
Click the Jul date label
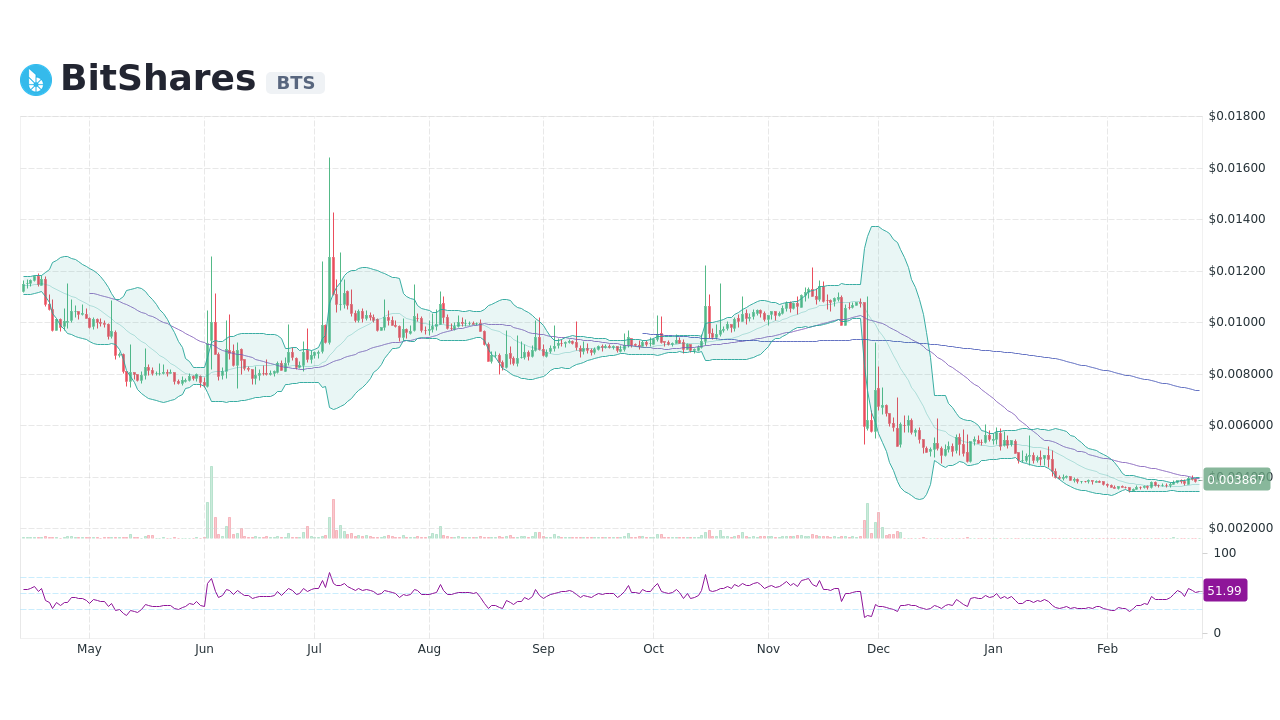click(314, 649)
